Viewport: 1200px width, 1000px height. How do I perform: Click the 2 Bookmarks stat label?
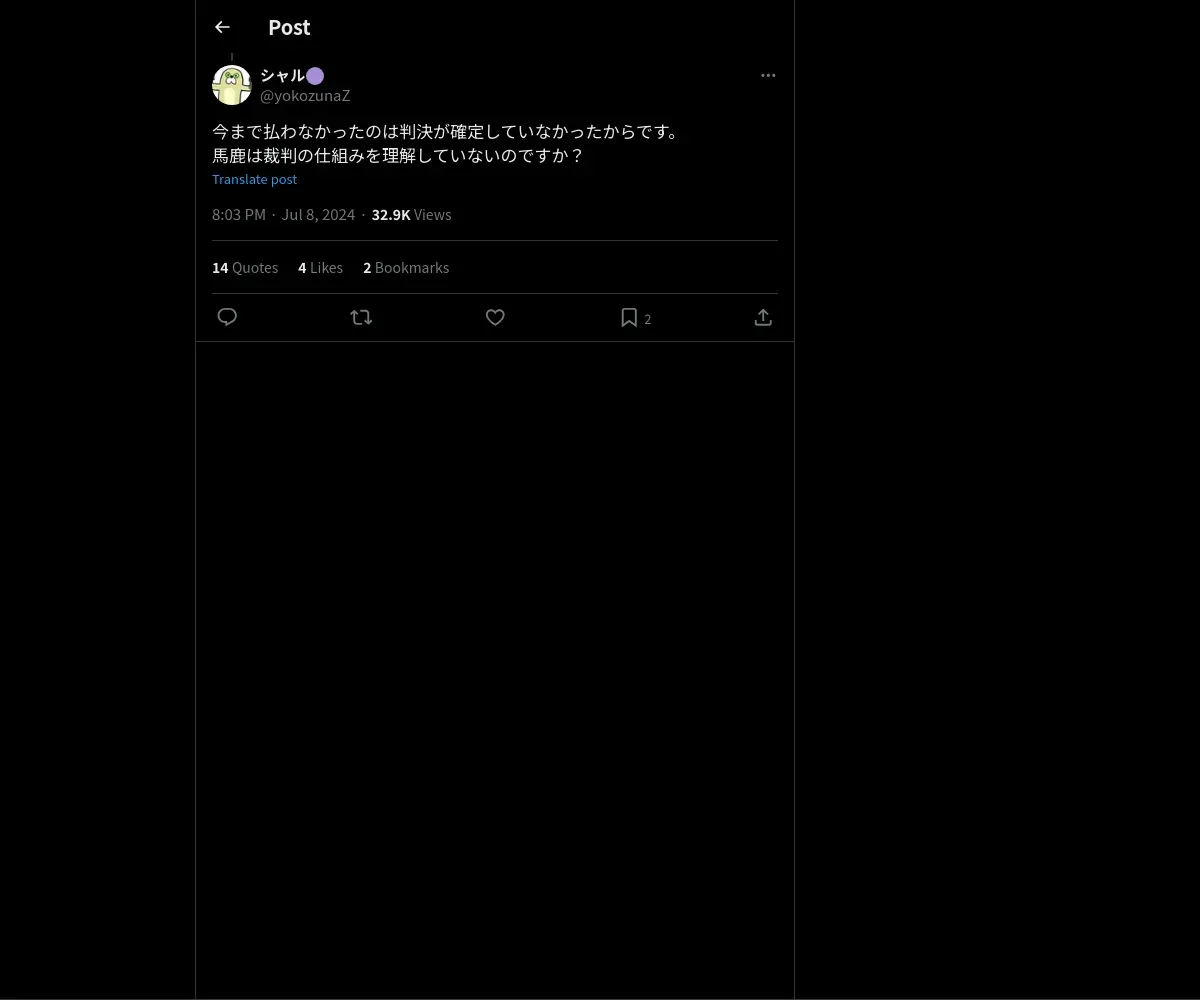click(406, 267)
